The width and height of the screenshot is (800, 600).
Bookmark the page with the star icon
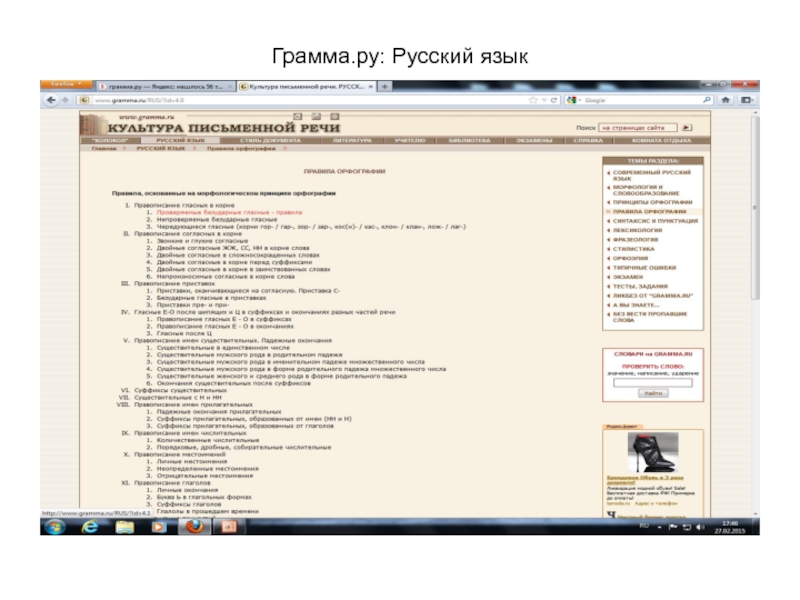(534, 101)
